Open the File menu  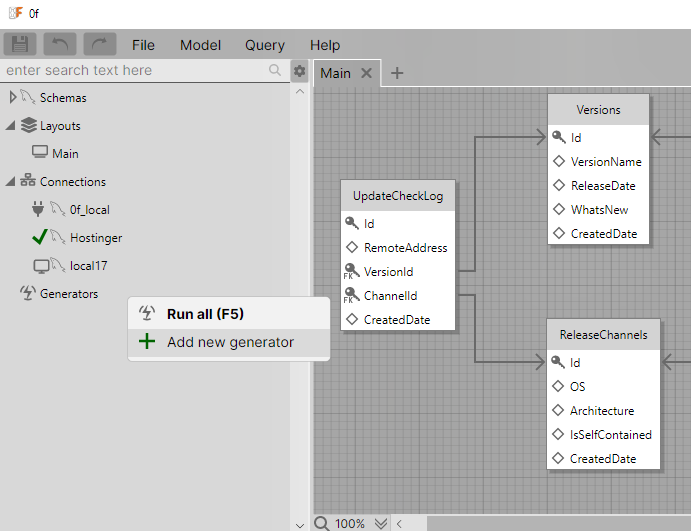tap(143, 45)
